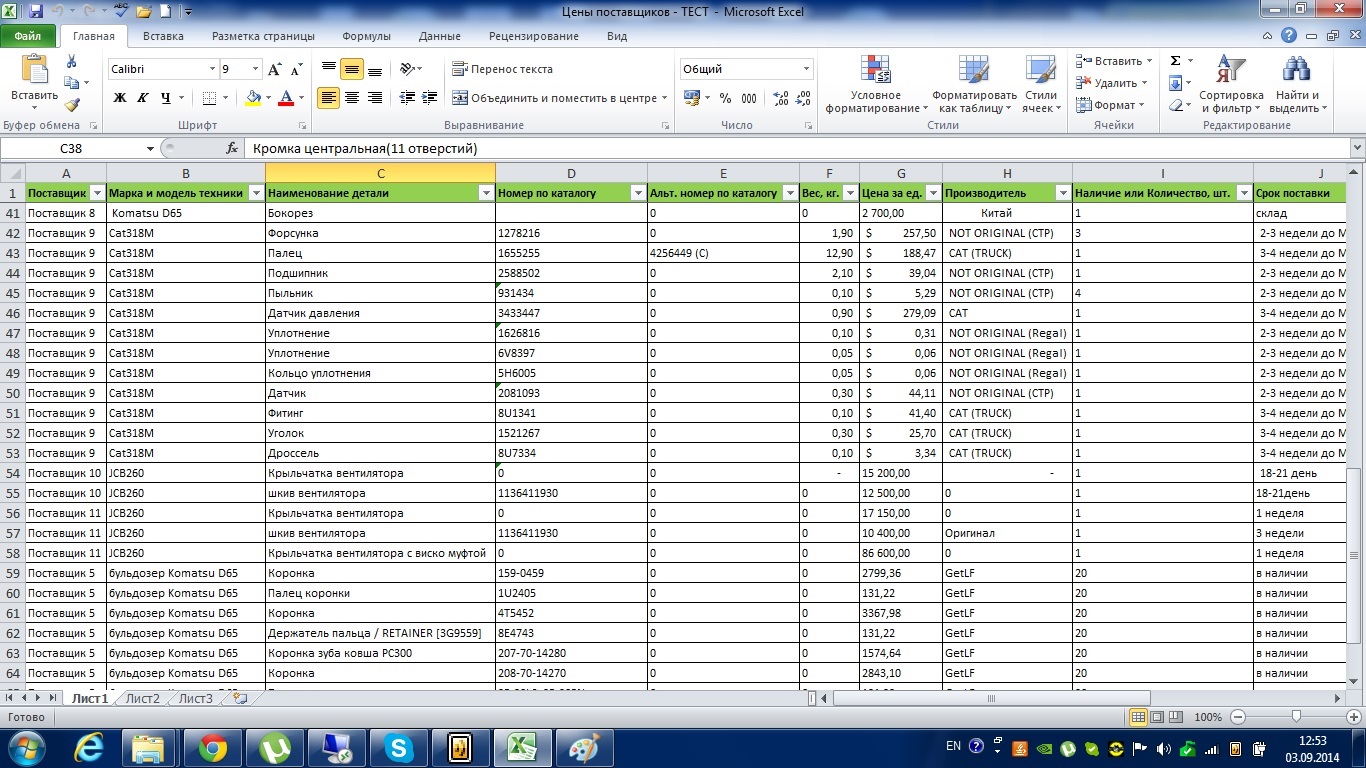Open Стили ячеек gallery
Screen dimensions: 1366x768
tap(1041, 84)
